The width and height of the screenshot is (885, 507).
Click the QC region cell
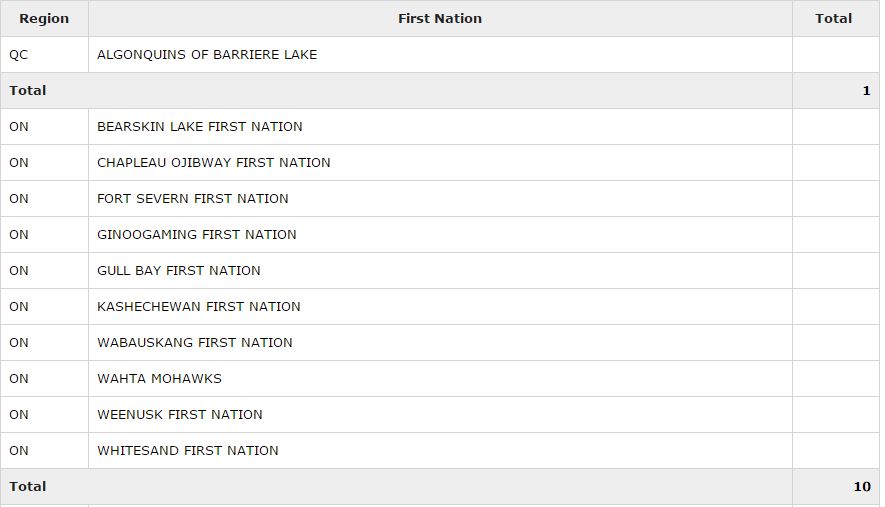coord(19,55)
